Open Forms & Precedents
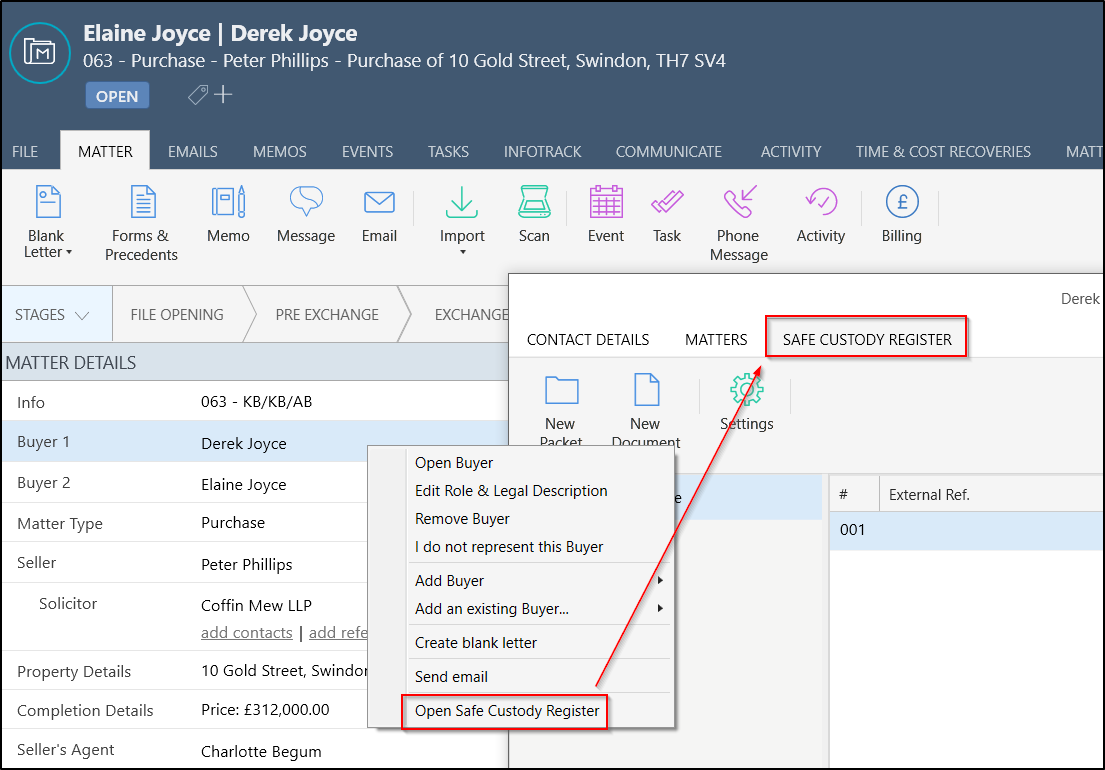This screenshot has height=770, width=1105. coord(142,223)
